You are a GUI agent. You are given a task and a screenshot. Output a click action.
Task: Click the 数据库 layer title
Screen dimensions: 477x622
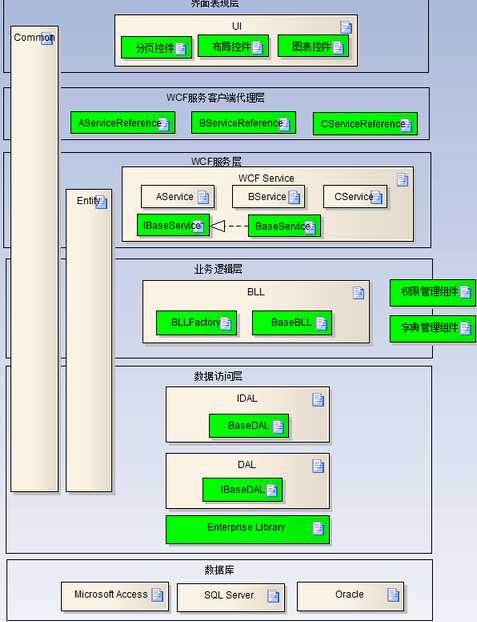pos(219,570)
